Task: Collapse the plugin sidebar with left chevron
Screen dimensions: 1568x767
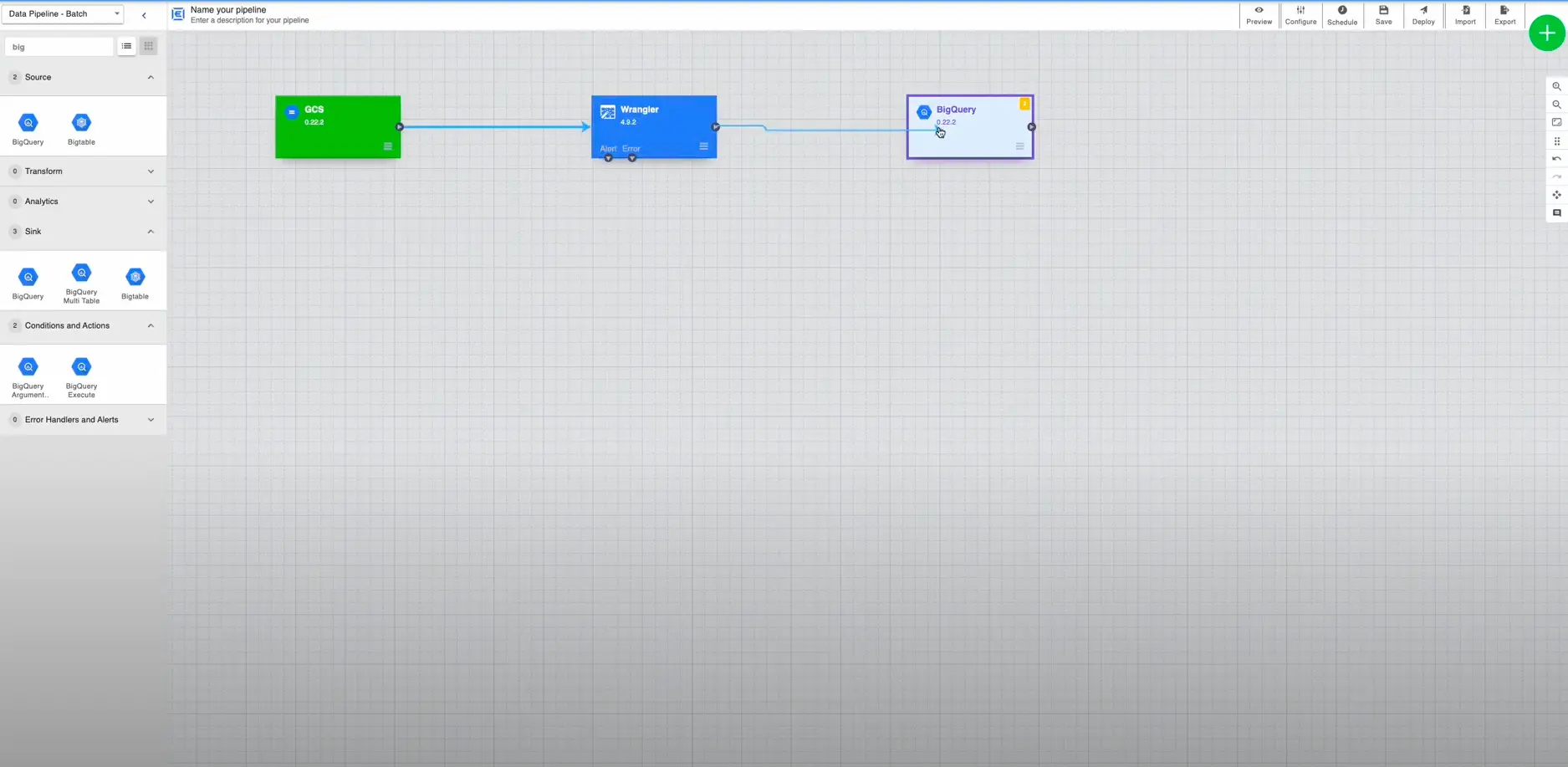Action: [x=144, y=15]
